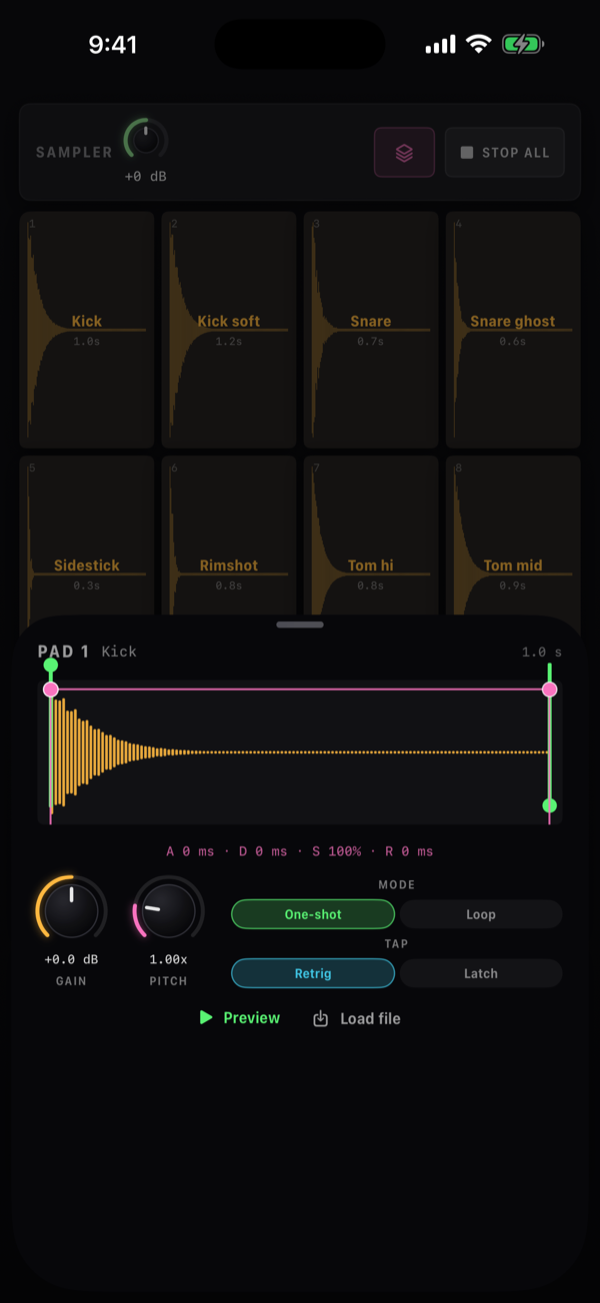Trigger the Kick soft pad
Image resolution: width=600 pixels, height=1303 pixels.
(229, 329)
